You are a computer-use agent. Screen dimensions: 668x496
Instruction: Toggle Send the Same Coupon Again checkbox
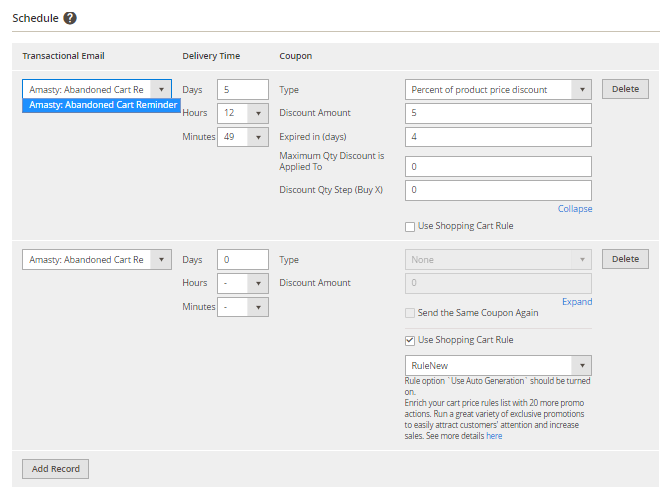410,313
